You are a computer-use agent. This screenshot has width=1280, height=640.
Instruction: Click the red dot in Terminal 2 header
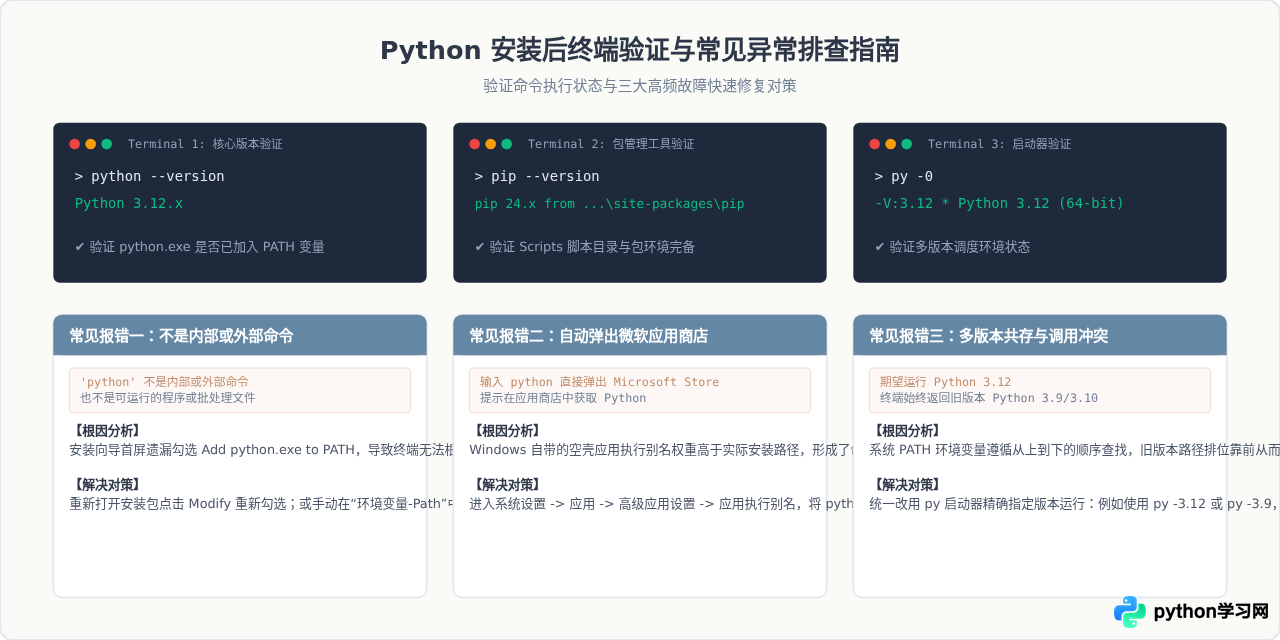[x=475, y=144]
